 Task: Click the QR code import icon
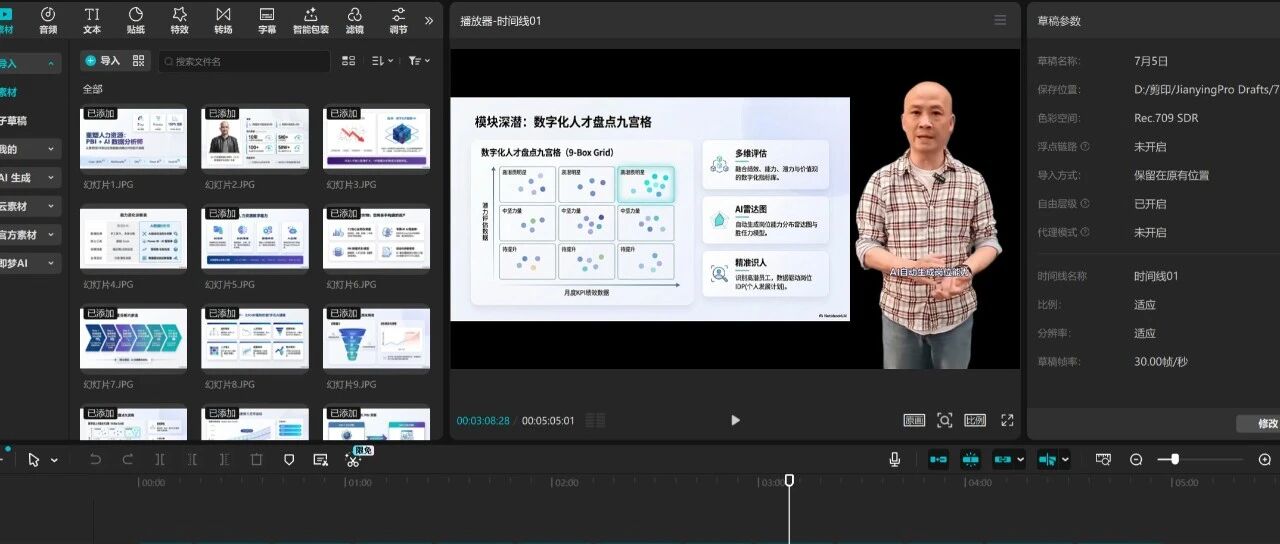(x=139, y=61)
